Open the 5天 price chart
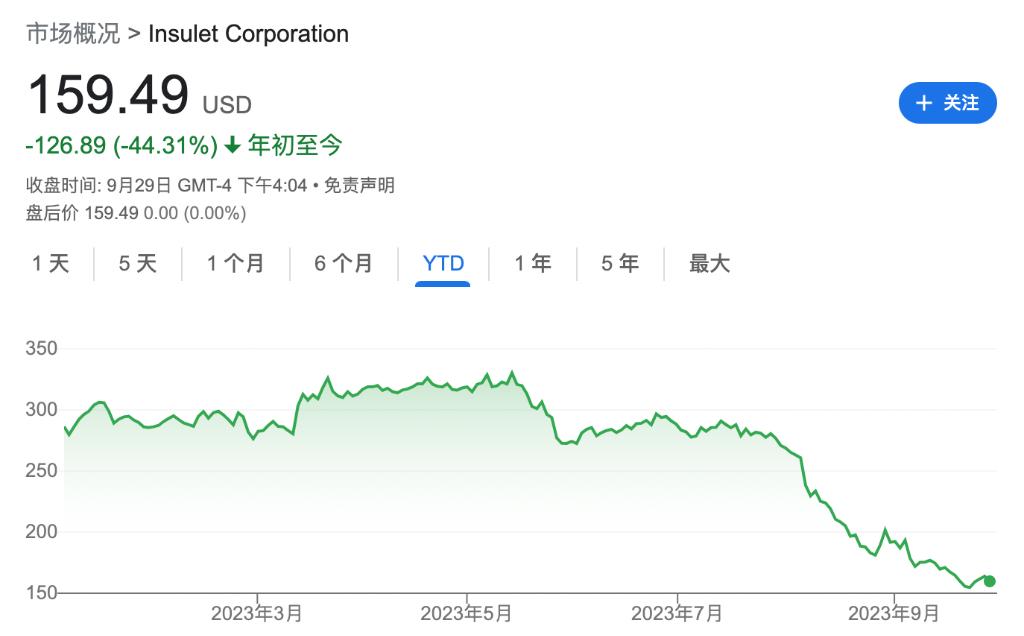This screenshot has height=636, width=1024. click(x=137, y=263)
